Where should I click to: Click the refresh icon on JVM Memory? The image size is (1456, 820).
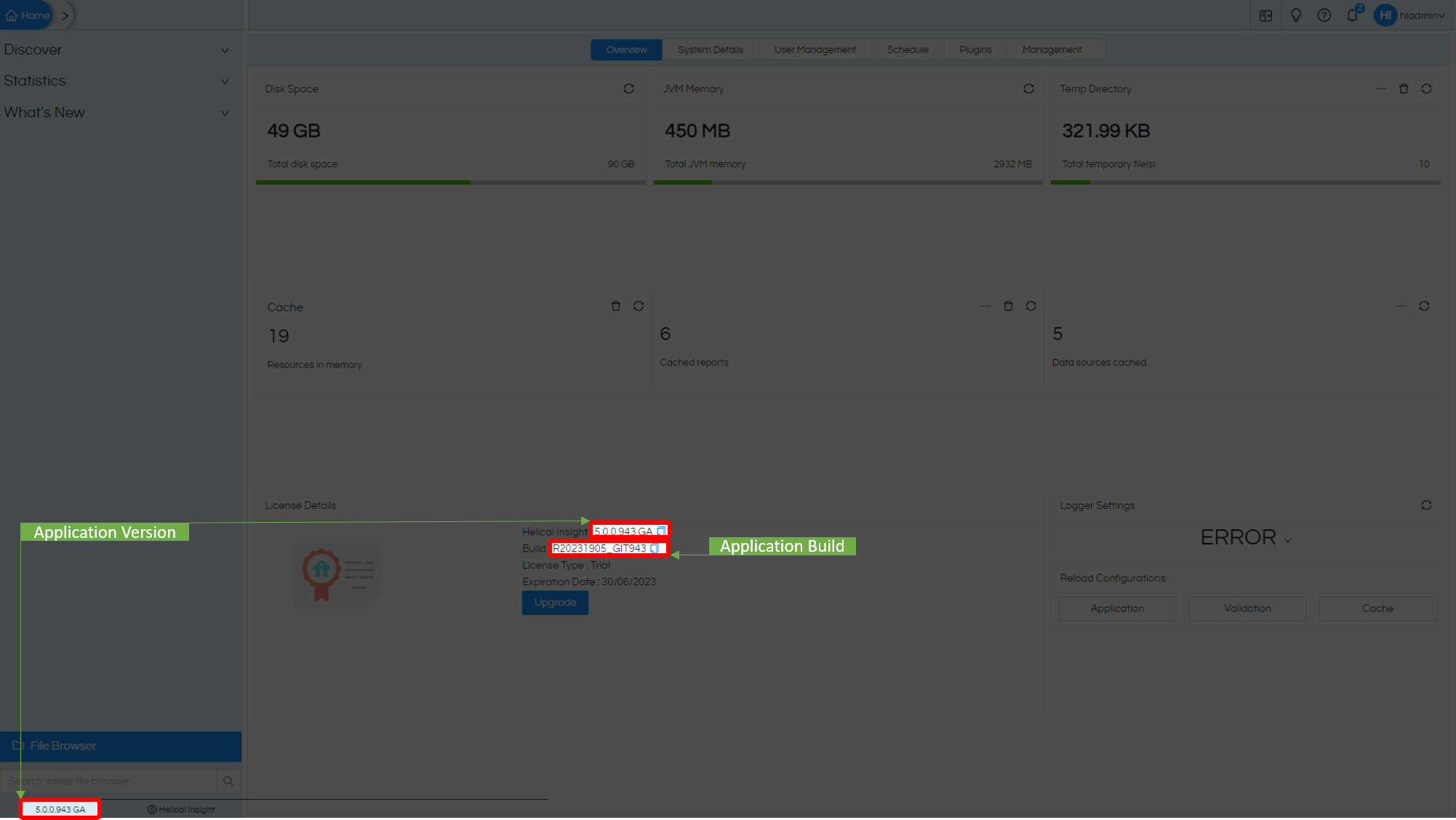(1028, 89)
